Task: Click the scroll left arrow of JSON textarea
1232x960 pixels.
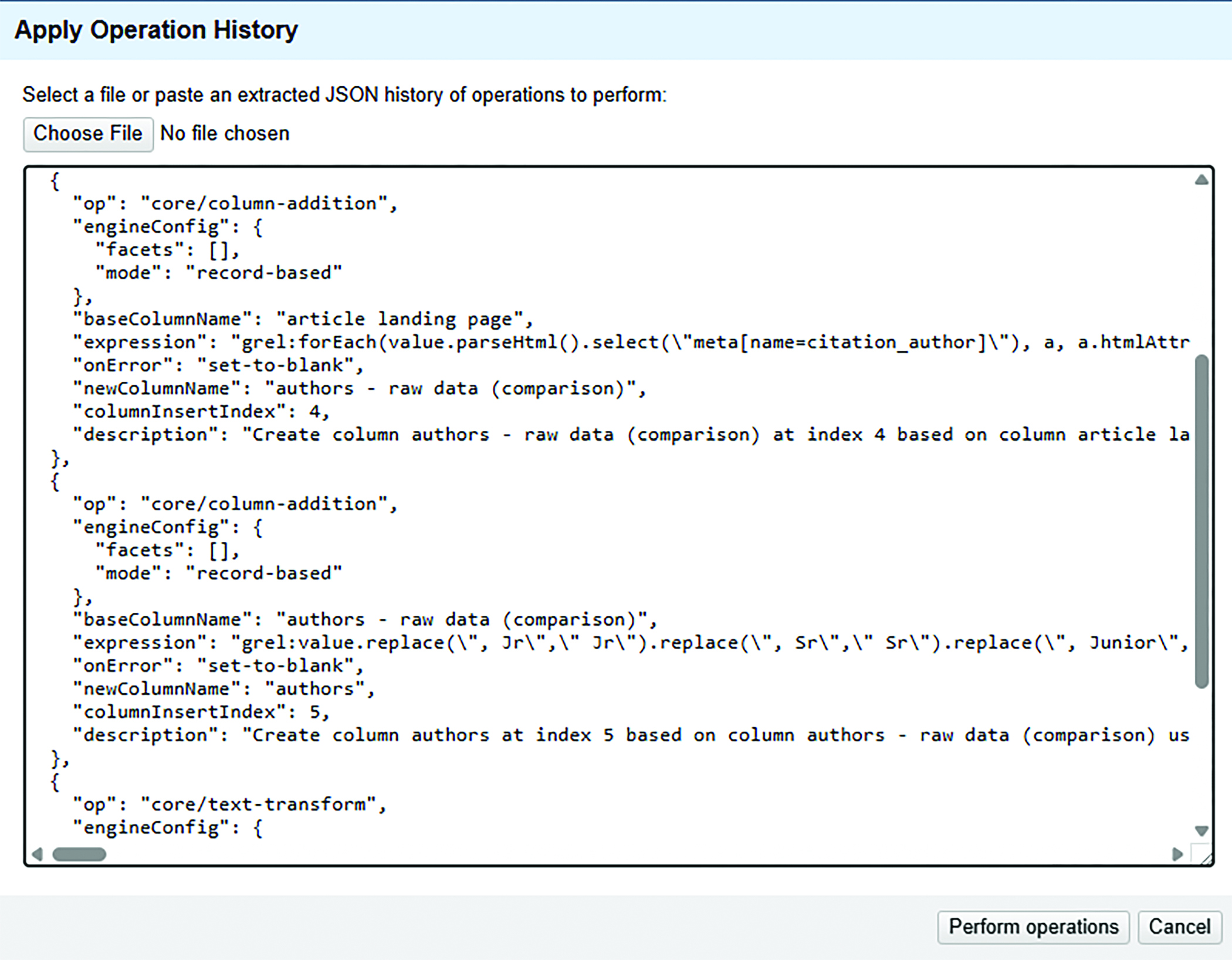Action: tap(38, 854)
